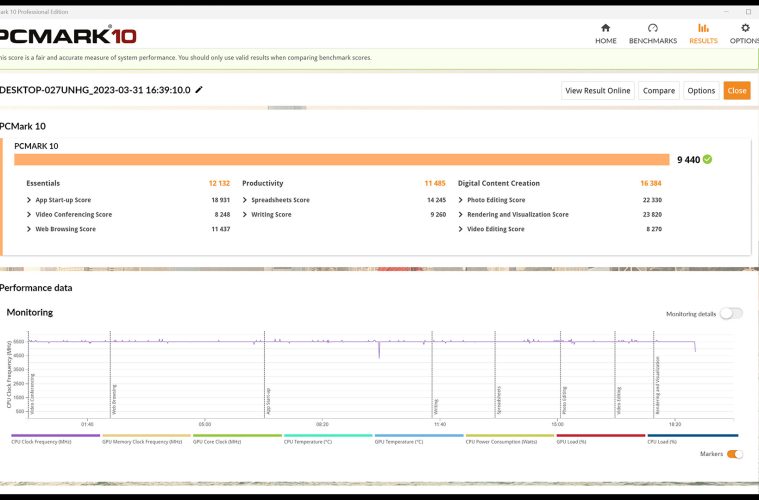759x500 pixels.
Task: Click View Result Online button
Action: click(x=598, y=91)
